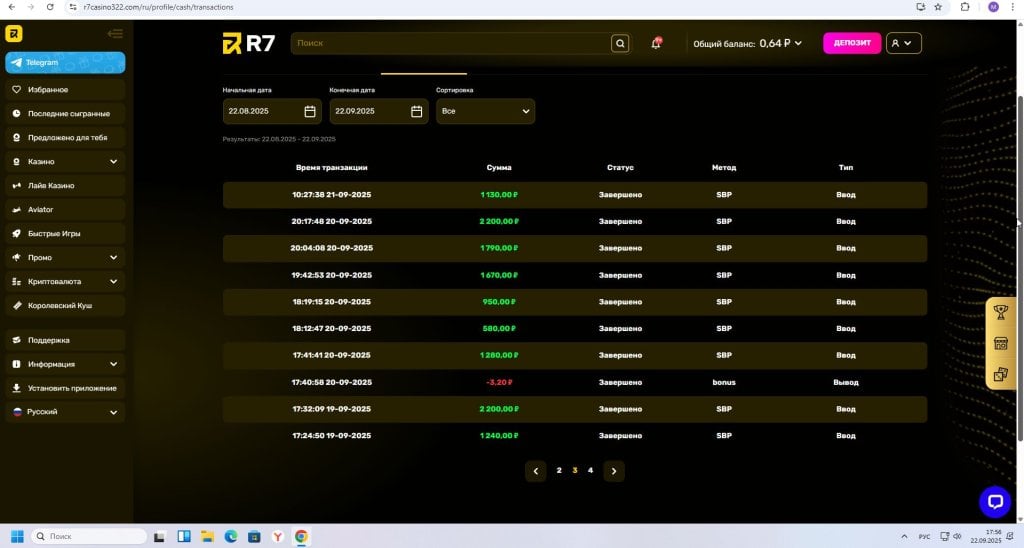Open the Русский language dropdown
Image resolution: width=1024 pixels, height=548 pixels.
[65, 412]
